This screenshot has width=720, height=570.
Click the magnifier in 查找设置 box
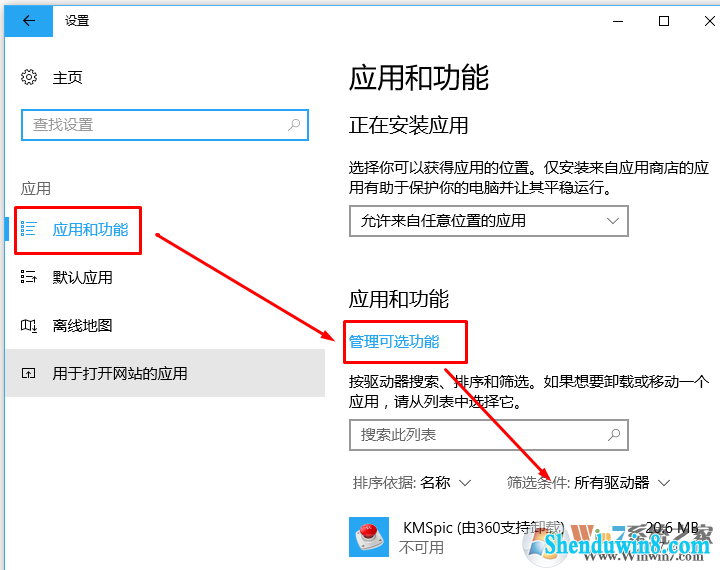[x=294, y=124]
